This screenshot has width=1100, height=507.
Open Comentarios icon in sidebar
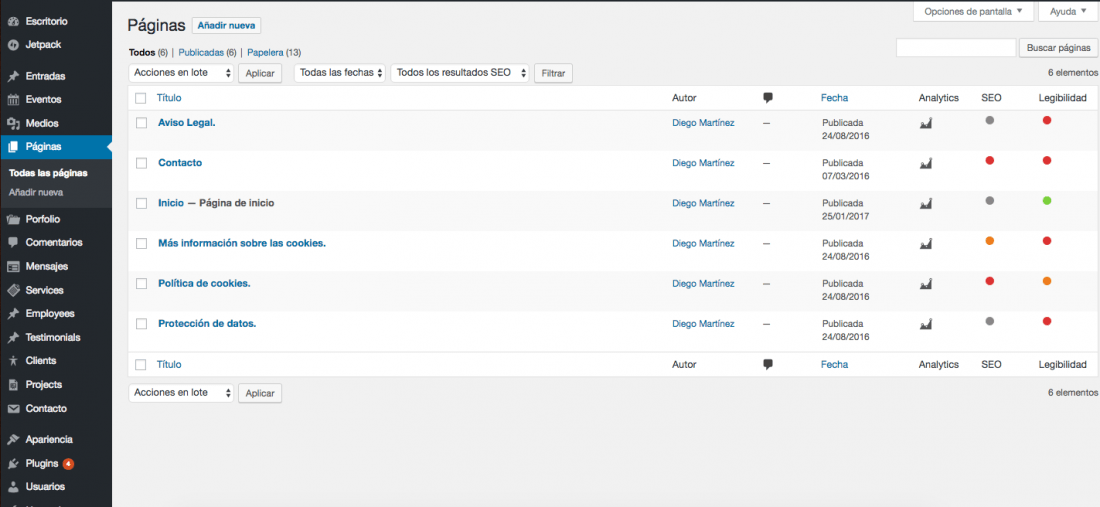(13, 243)
